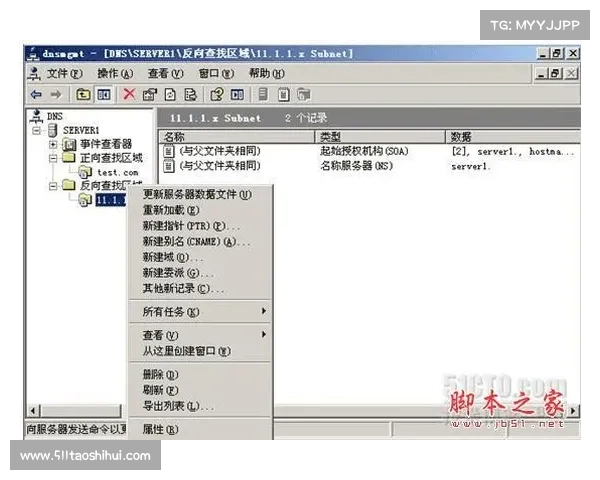The image size is (600, 480).
Task: Click the new record document toolbar icon
Action: tap(284, 94)
